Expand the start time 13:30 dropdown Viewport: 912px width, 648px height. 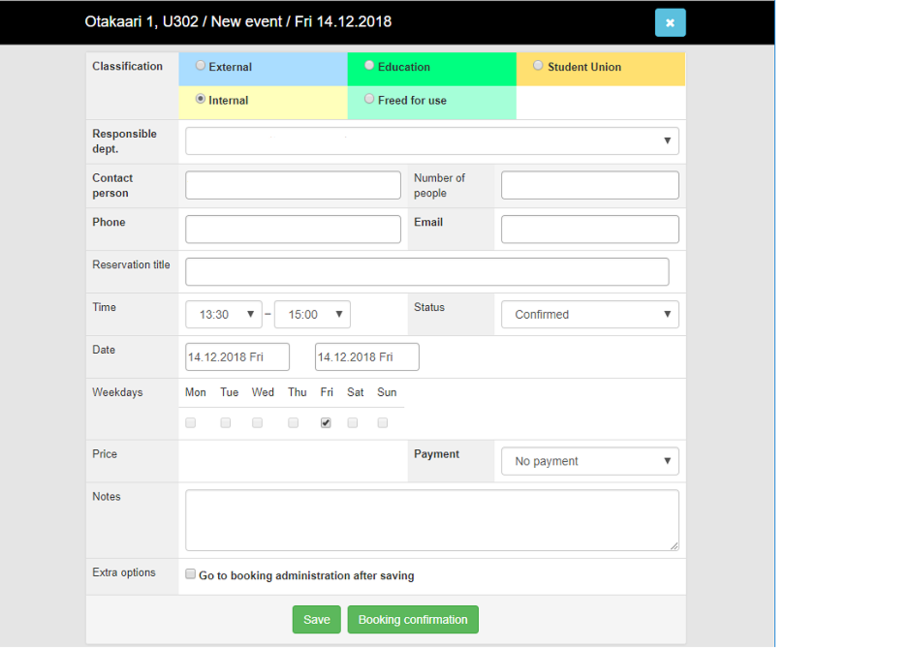(x=223, y=314)
